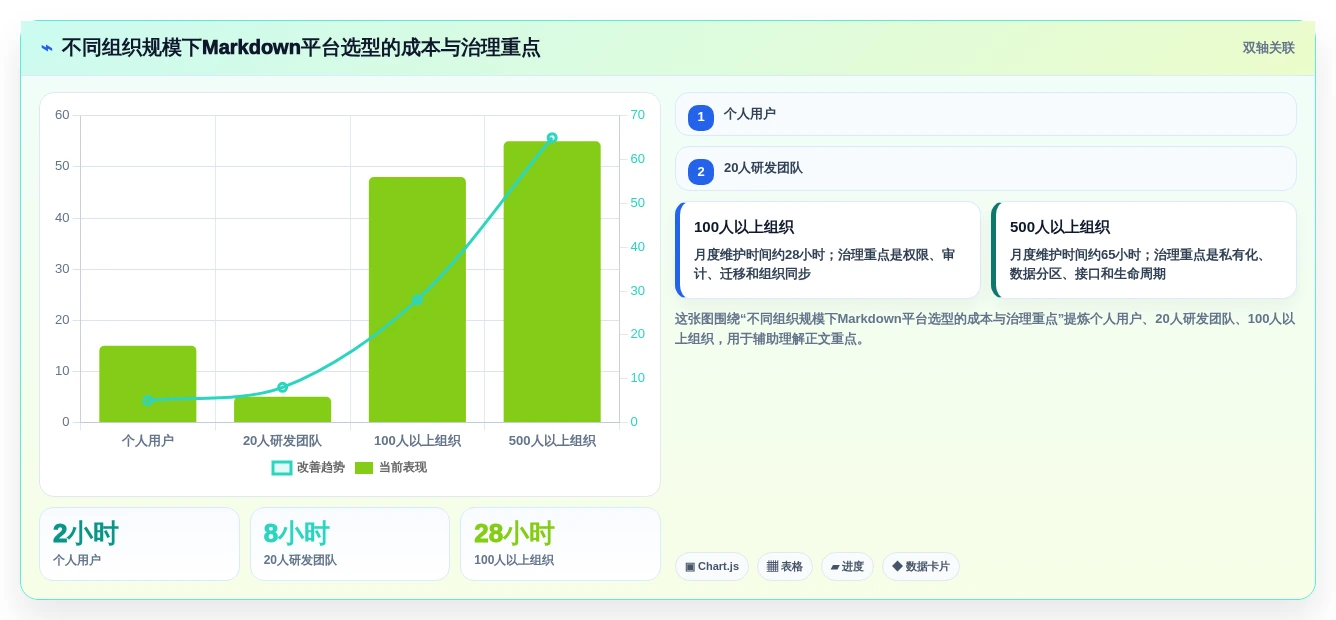Click the 20人研发团队 label under 8小时
This screenshot has width=1336, height=620.
(x=300, y=560)
